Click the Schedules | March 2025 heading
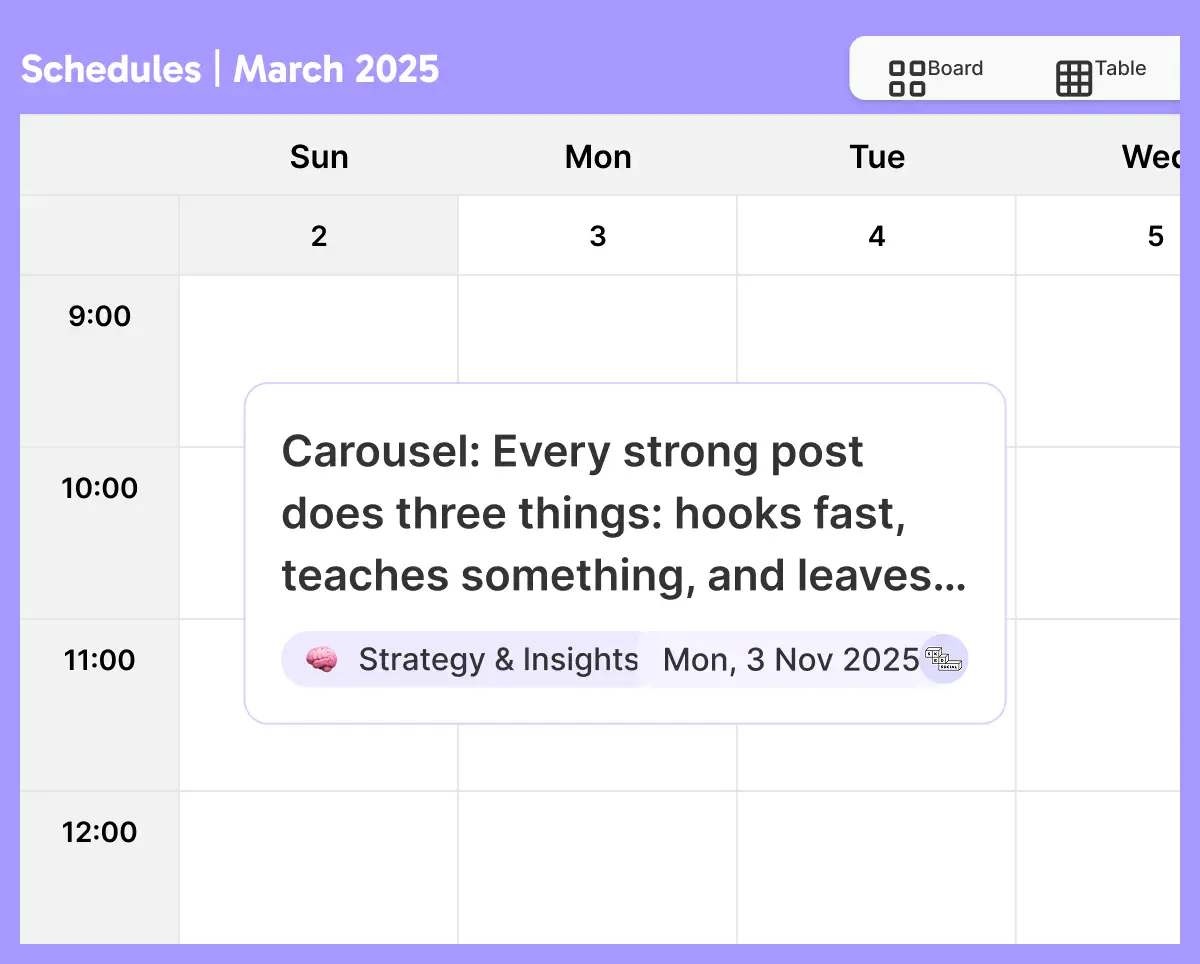Viewport: 1200px width, 964px height. 230,69
